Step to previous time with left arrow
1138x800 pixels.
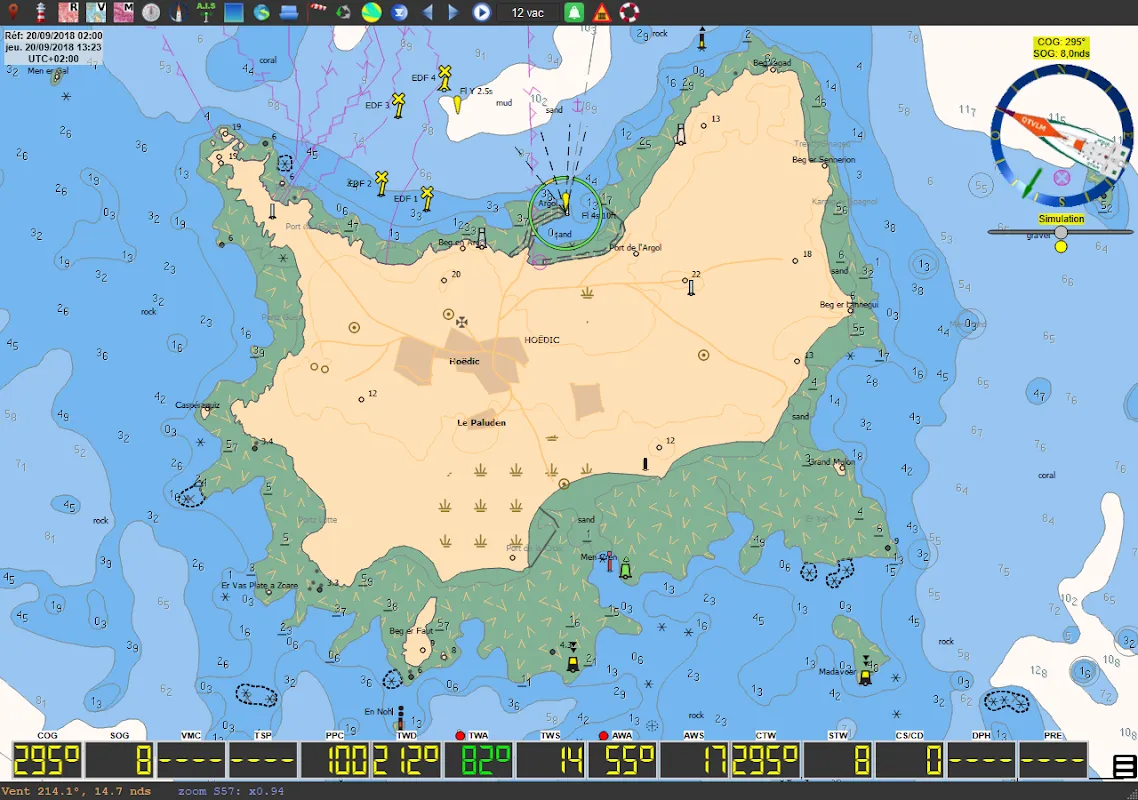click(x=427, y=12)
